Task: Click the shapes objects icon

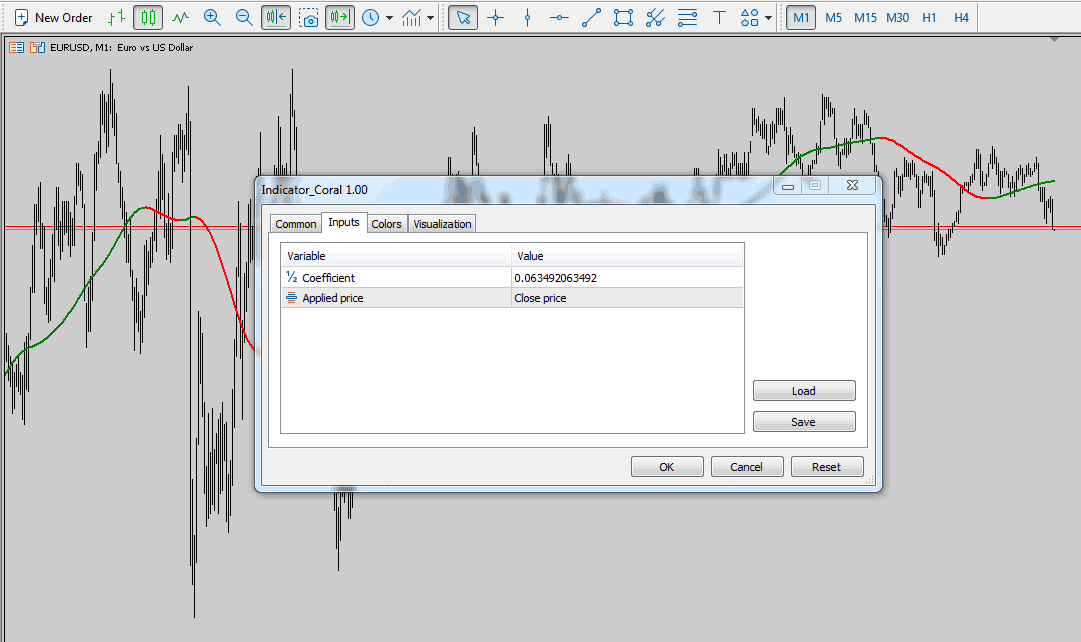Action: point(749,17)
